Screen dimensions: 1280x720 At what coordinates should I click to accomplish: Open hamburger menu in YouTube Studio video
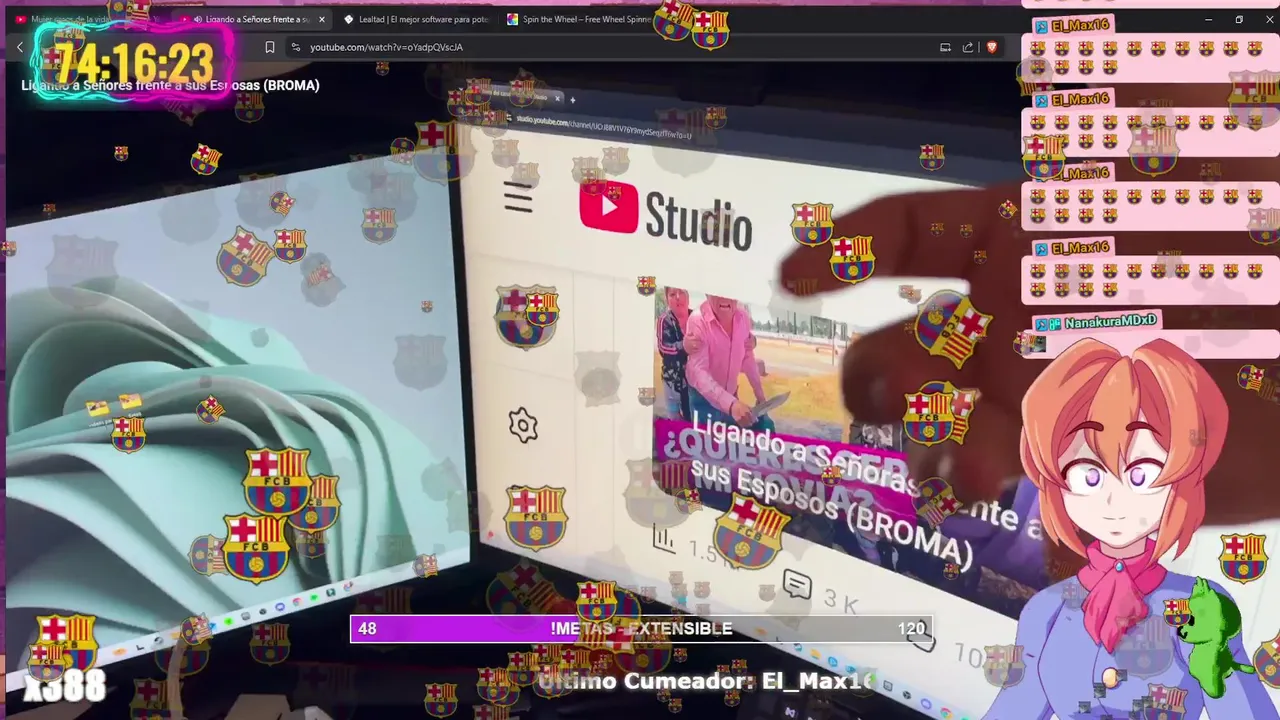tap(518, 196)
